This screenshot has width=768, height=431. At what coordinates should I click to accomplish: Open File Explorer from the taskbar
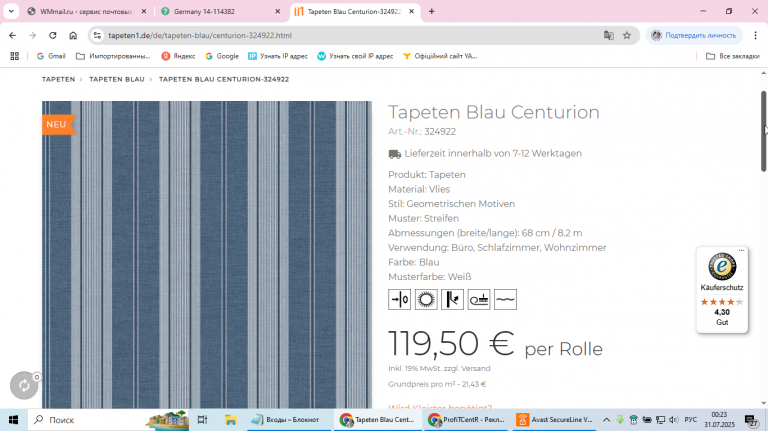230,420
